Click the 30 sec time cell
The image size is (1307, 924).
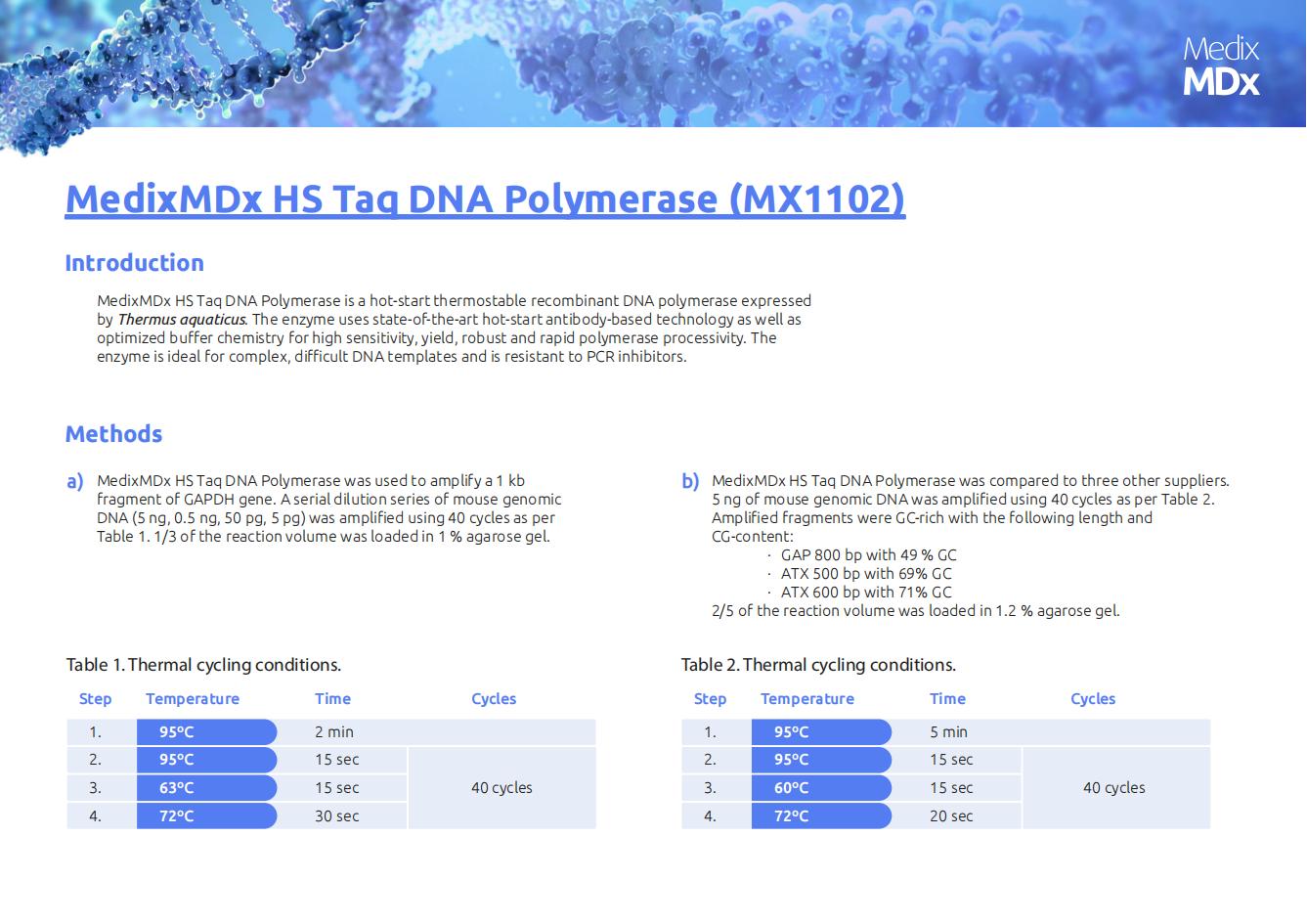(x=336, y=816)
